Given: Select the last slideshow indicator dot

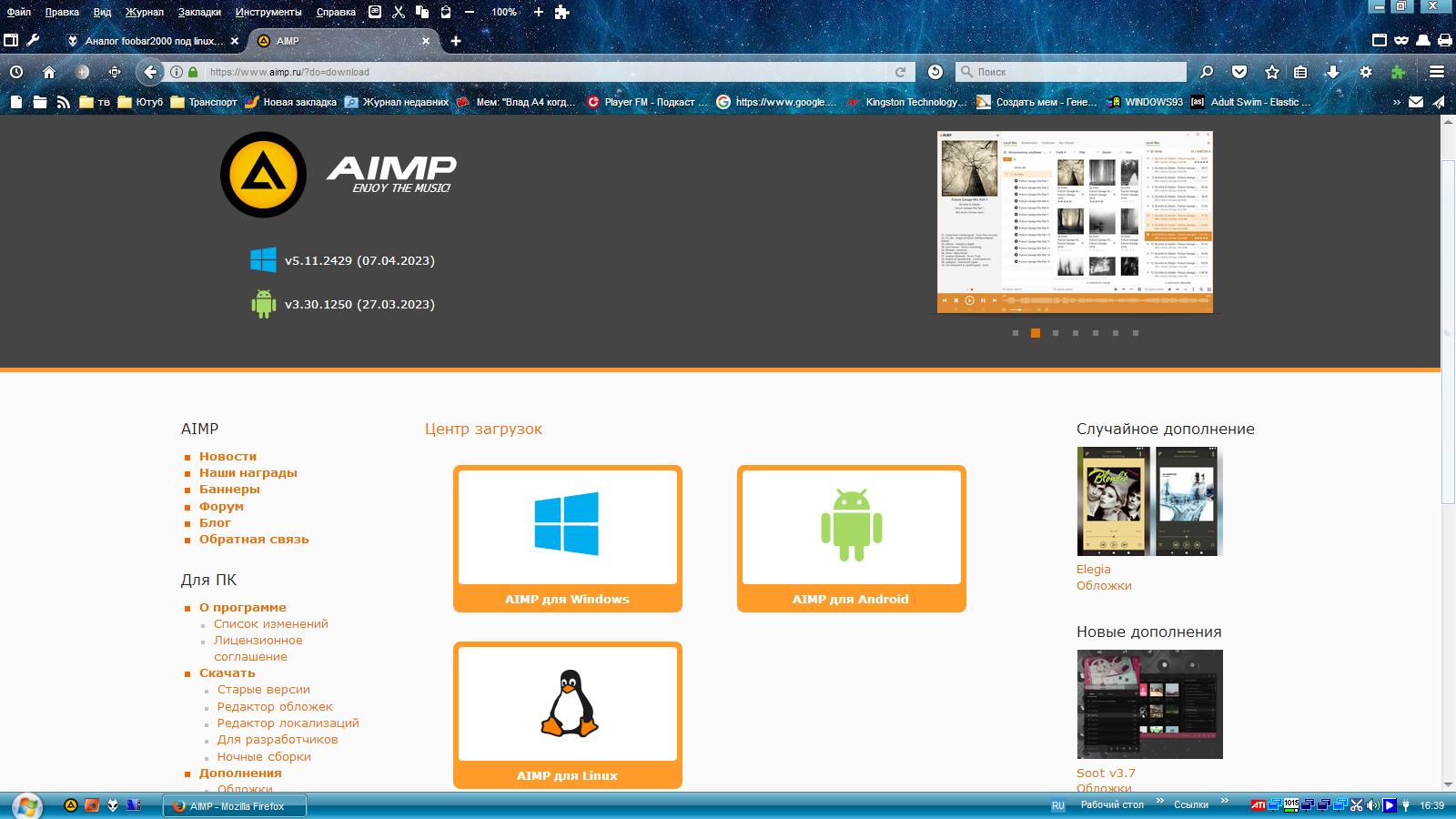Looking at the screenshot, I should click(1136, 333).
